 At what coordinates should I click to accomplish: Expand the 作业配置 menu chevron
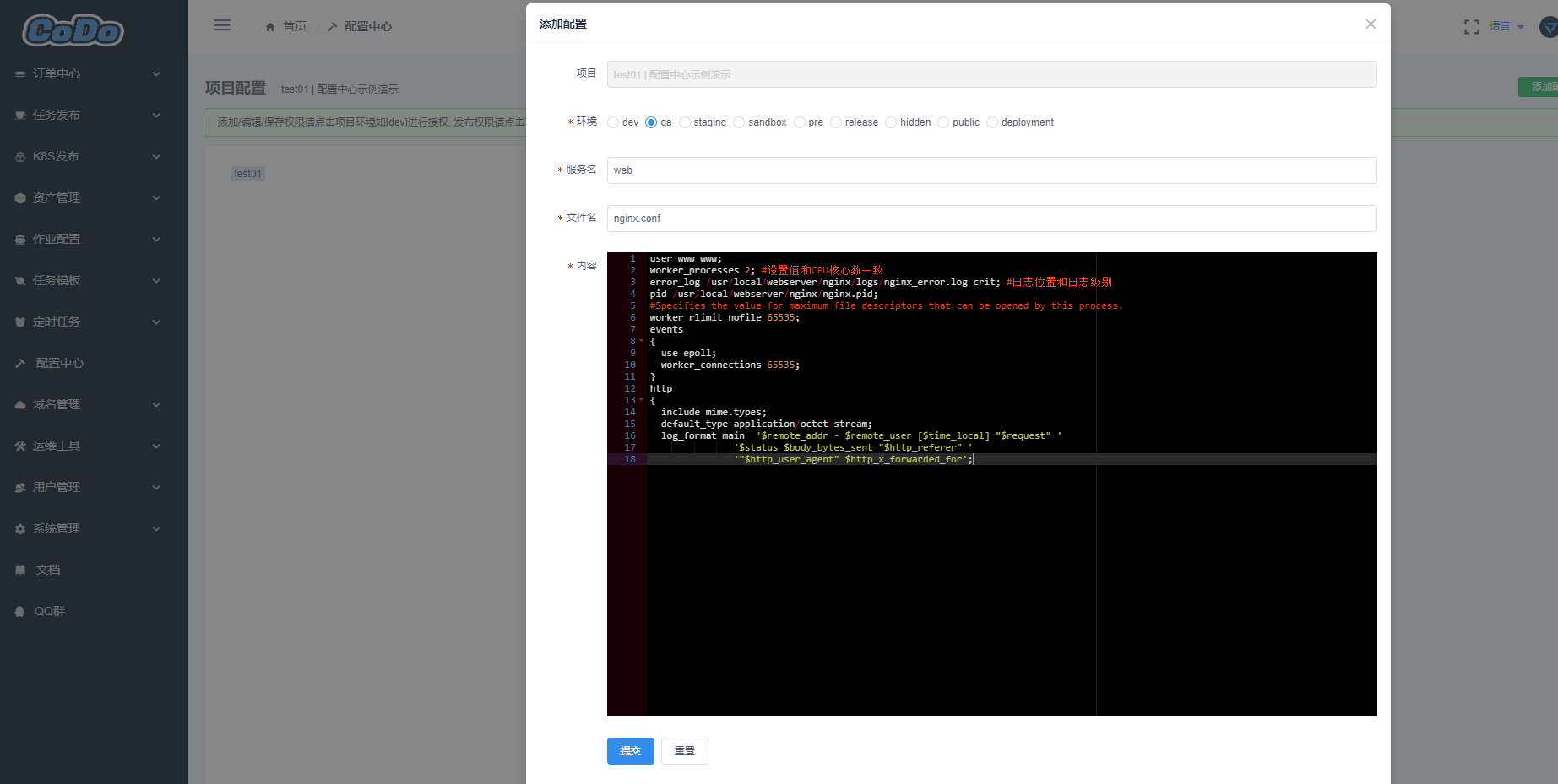(x=156, y=240)
